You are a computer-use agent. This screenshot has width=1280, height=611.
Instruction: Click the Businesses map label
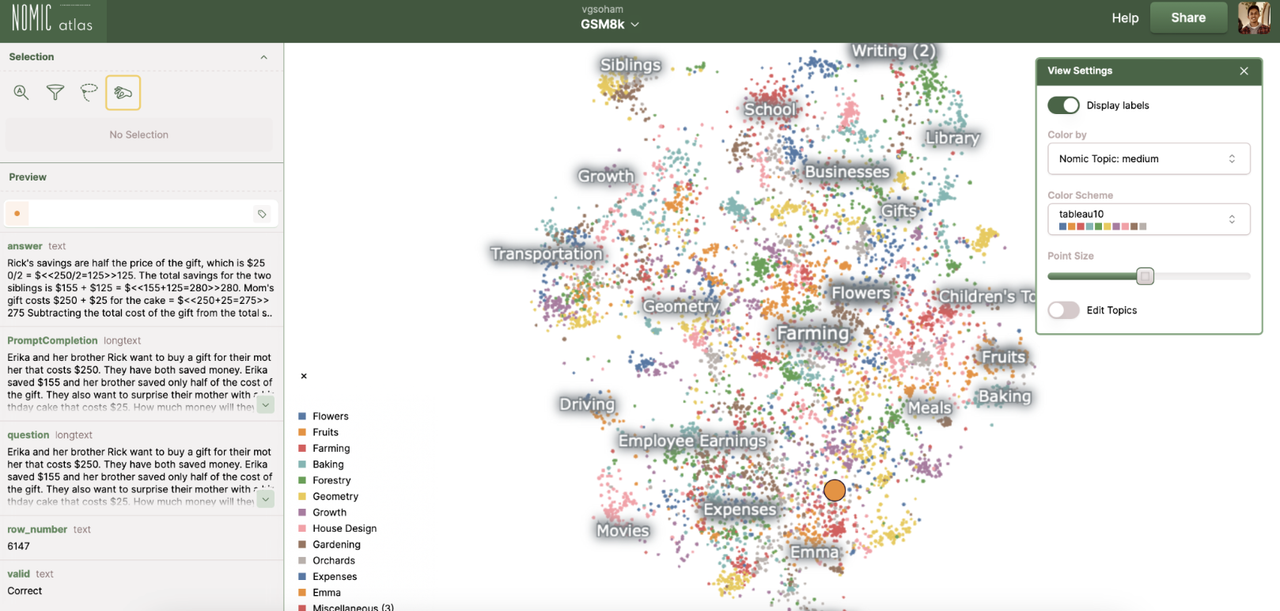click(x=847, y=172)
